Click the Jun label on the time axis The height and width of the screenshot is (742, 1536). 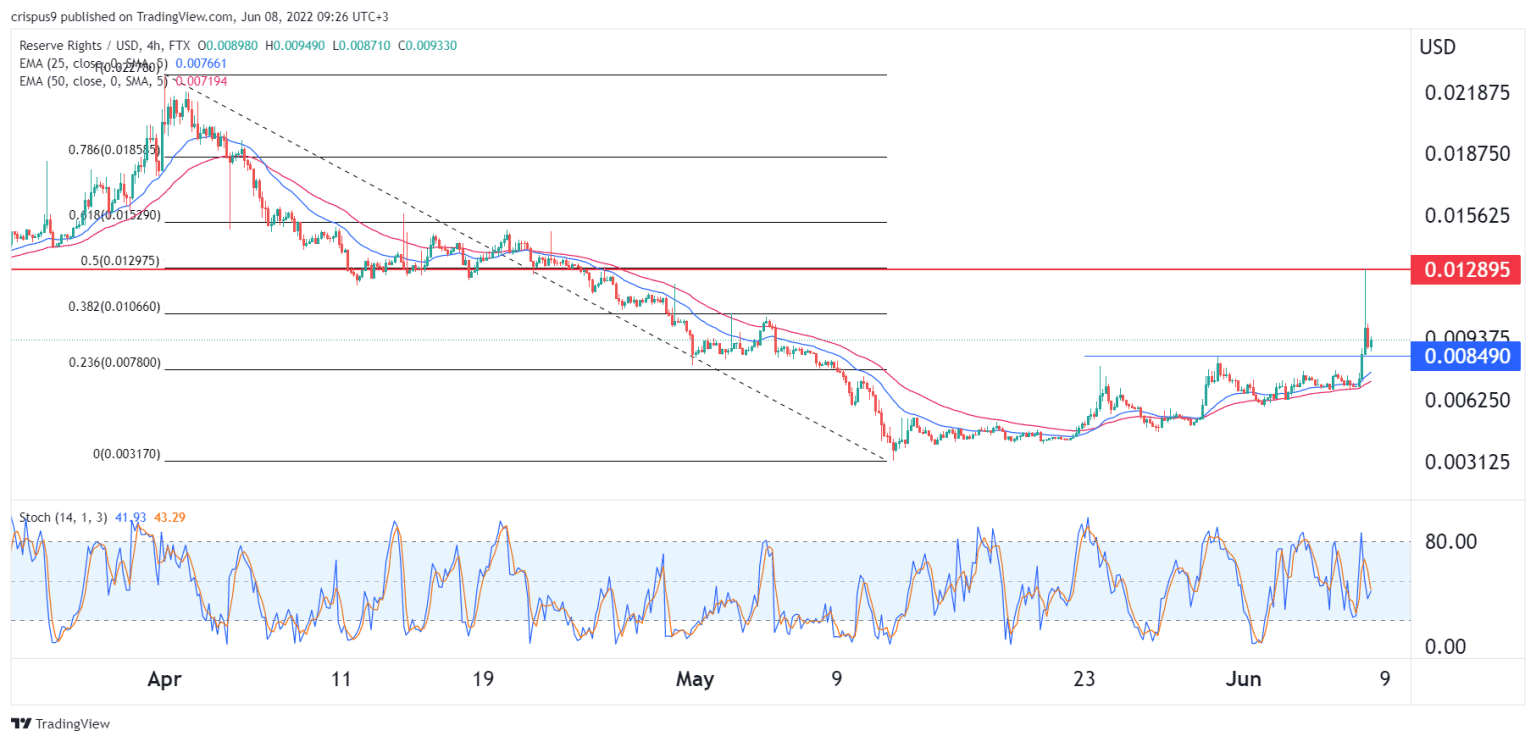tap(1245, 679)
